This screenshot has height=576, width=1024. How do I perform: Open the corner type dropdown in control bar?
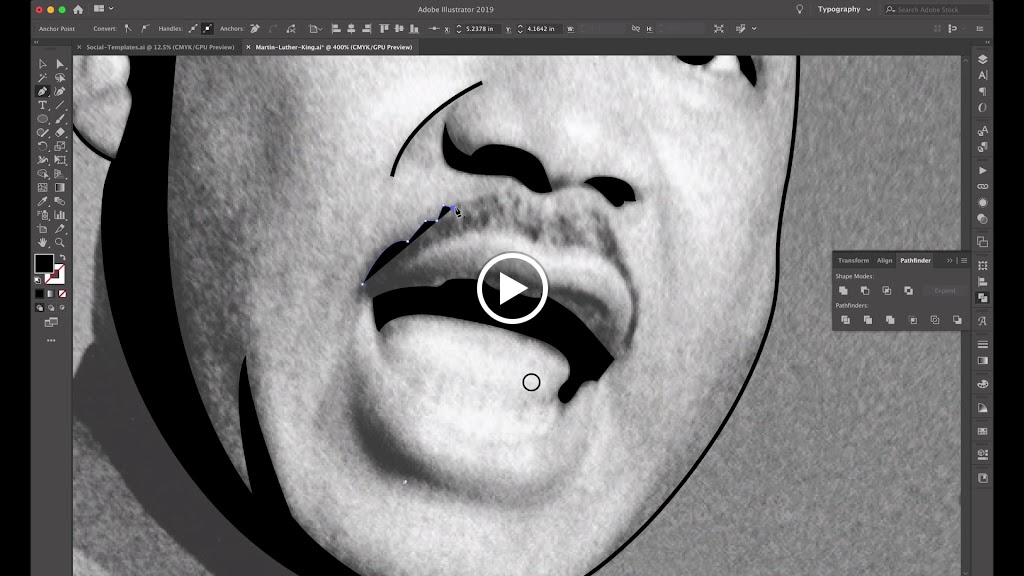coord(316,29)
